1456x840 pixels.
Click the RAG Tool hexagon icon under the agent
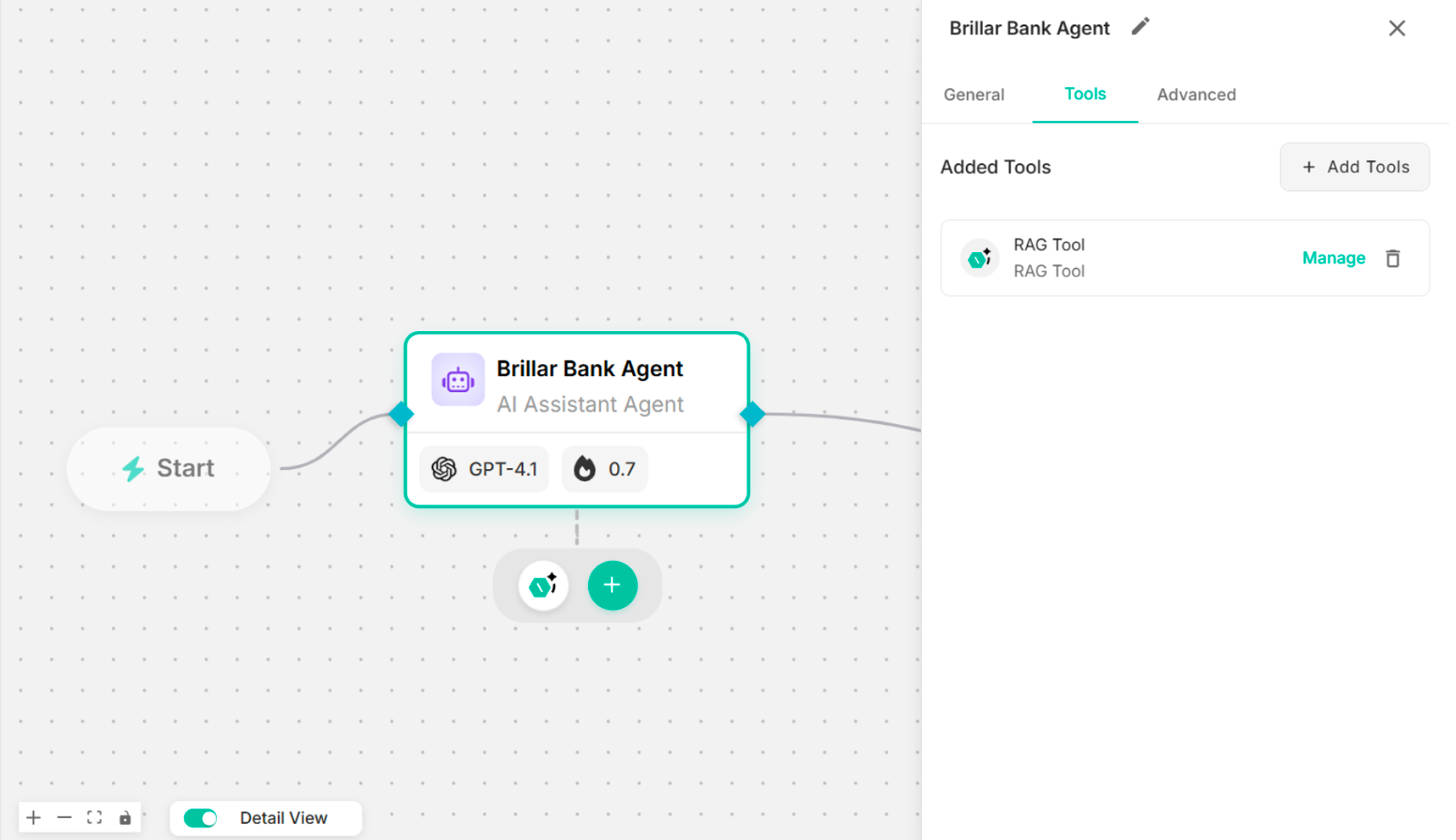click(543, 585)
